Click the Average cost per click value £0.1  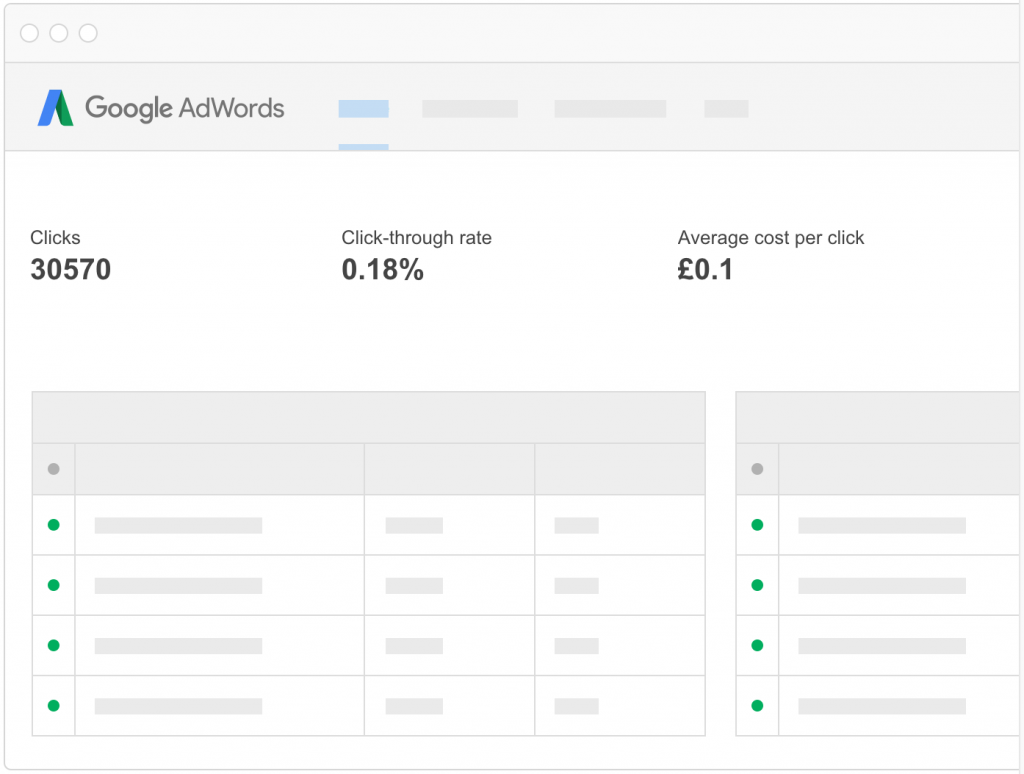[x=705, y=270]
